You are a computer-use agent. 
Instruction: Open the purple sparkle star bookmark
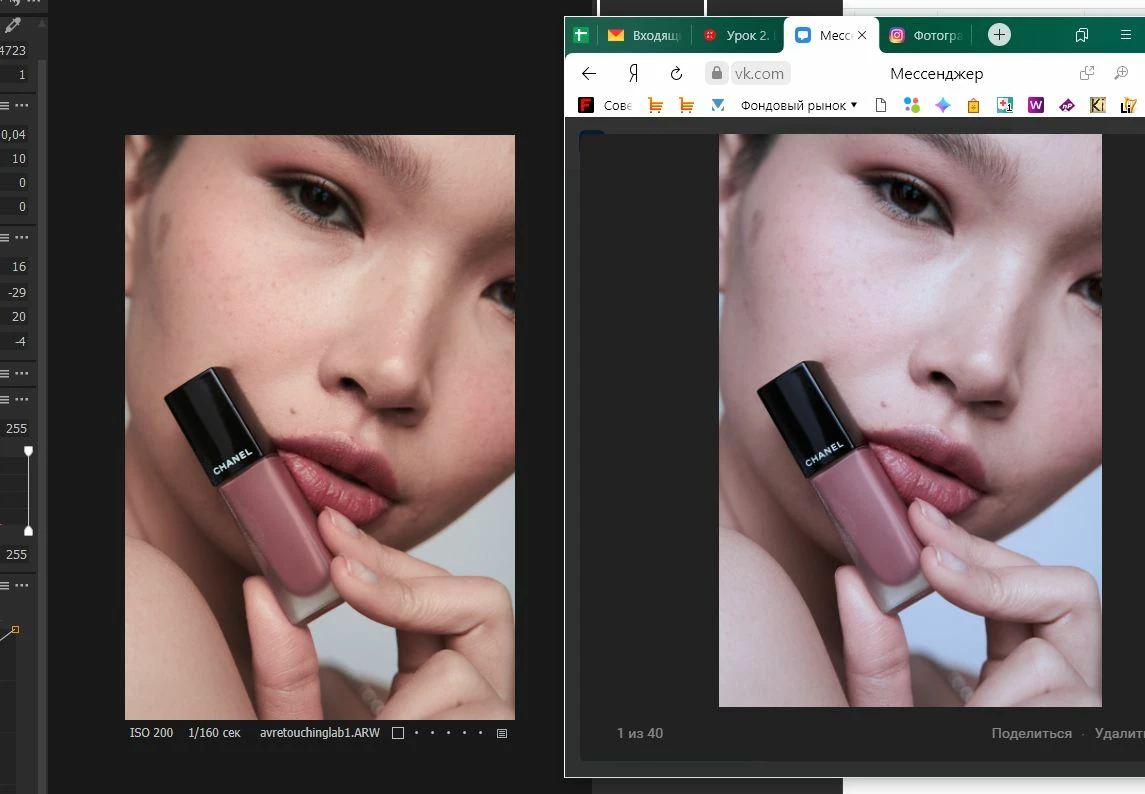(943, 105)
